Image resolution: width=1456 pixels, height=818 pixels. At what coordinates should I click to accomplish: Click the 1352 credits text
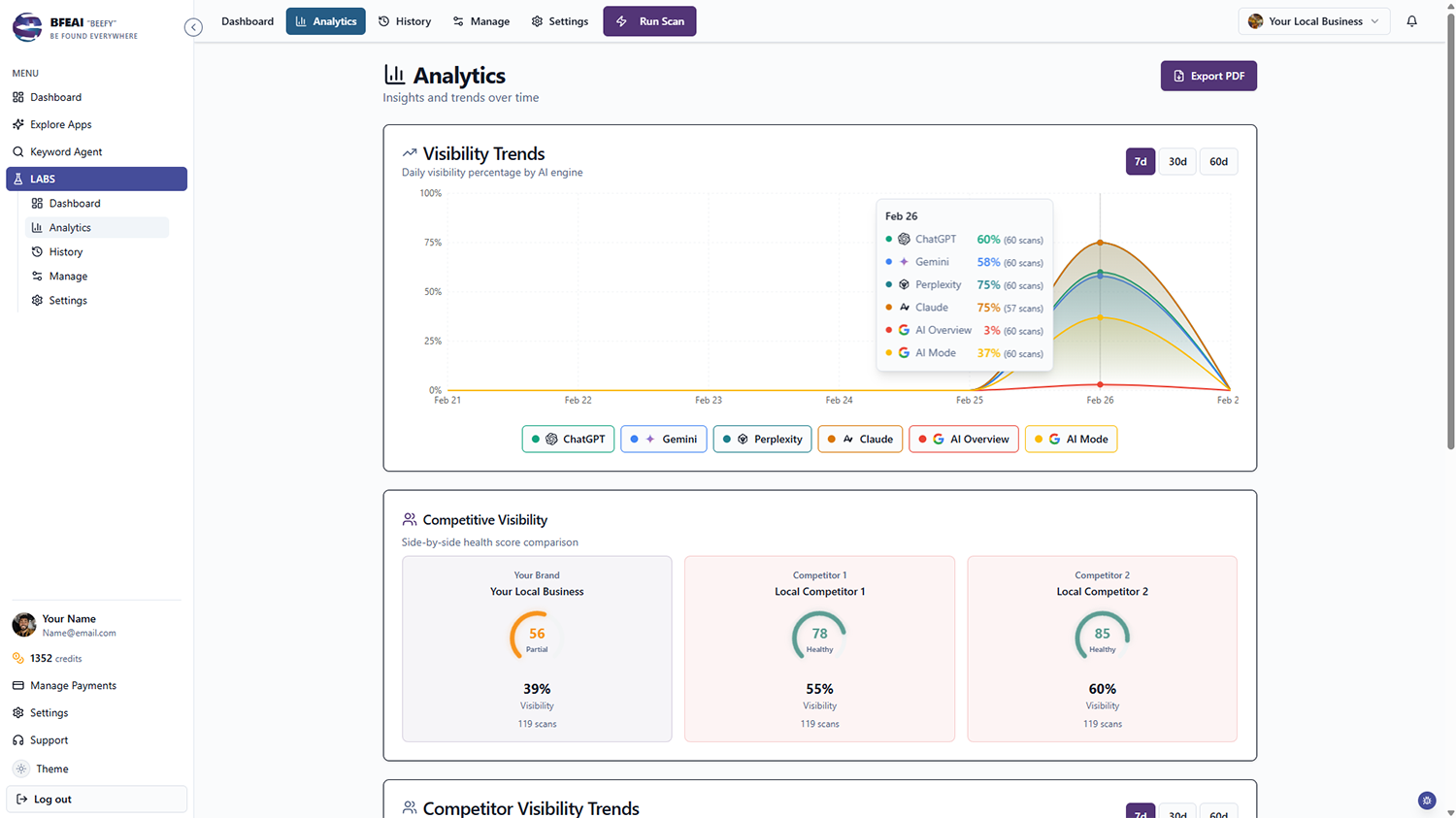pyautogui.click(x=55, y=658)
